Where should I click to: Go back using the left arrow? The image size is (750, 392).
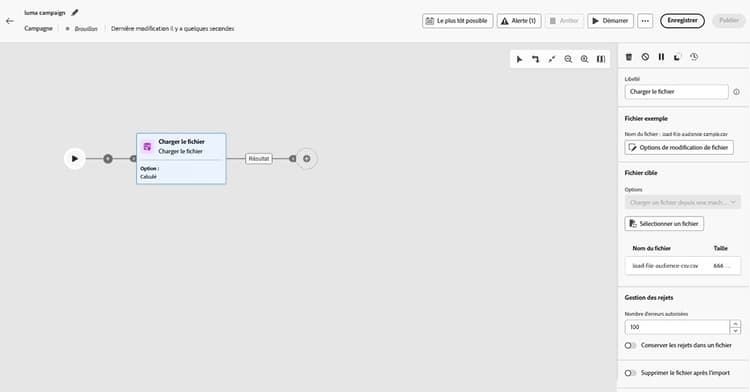(x=10, y=21)
